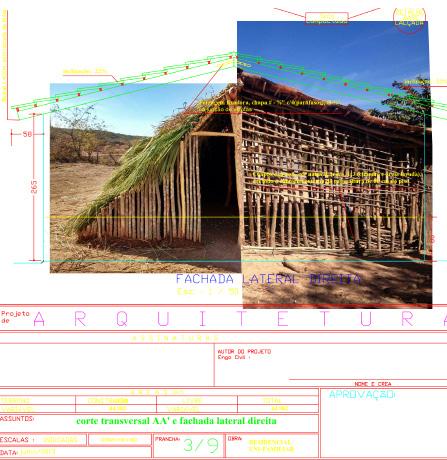The image size is (447, 460).
Task: Click the left photo of the thatched hut
Action: tap(145, 178)
